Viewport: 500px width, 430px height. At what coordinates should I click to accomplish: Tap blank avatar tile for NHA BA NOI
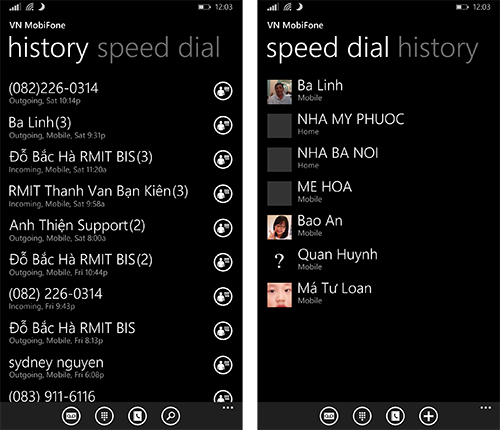click(x=279, y=159)
